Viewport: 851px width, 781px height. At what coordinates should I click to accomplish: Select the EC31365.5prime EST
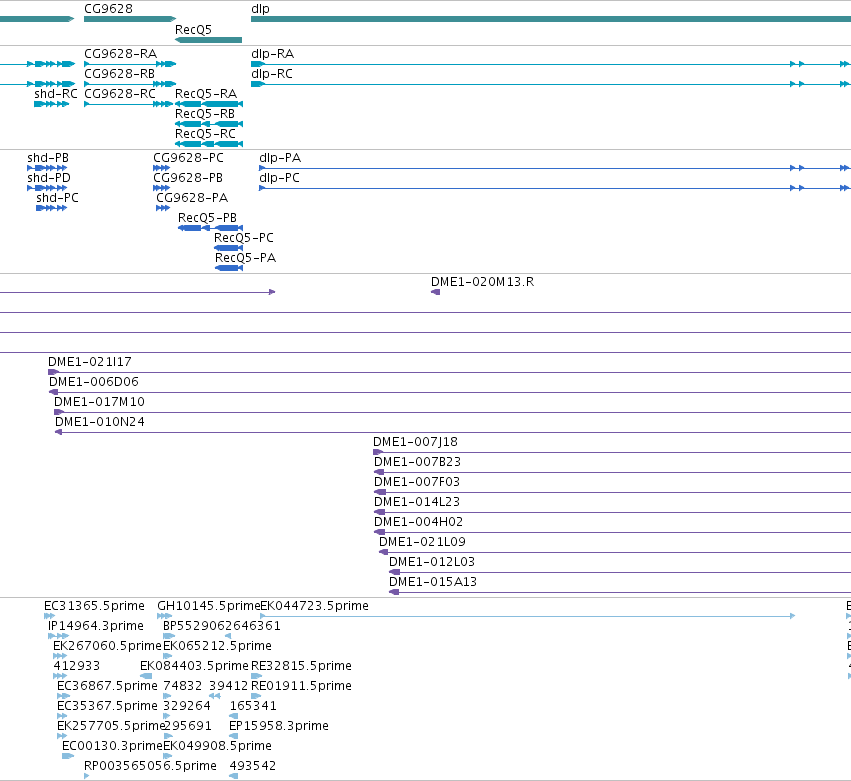pos(49,616)
